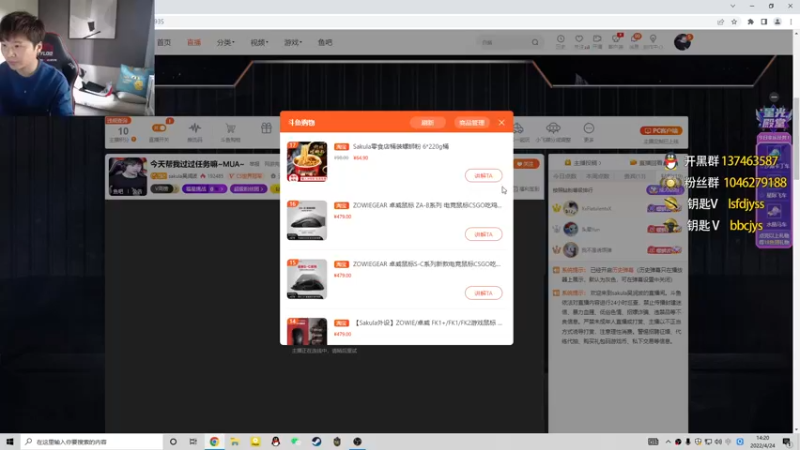
Task: Explain the Sakula noodle product
Action: 483,176
